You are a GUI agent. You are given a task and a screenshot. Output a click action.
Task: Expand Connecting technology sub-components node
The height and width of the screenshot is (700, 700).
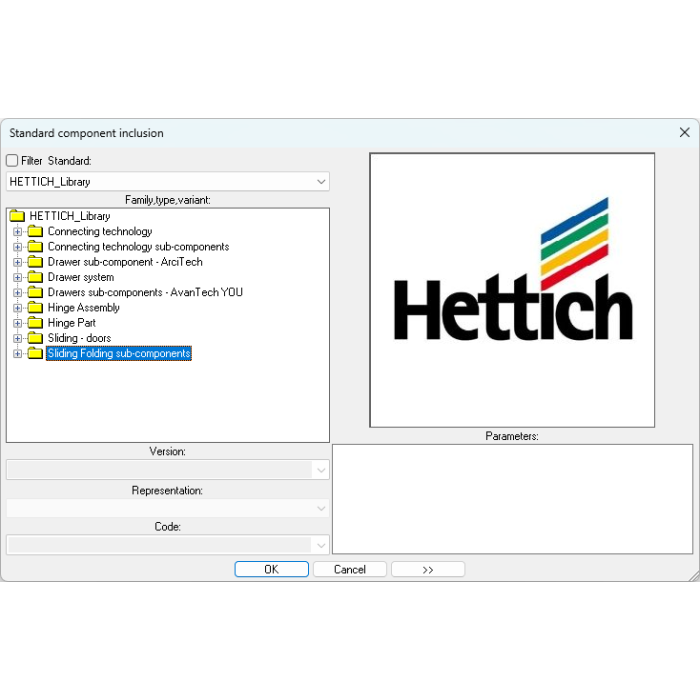coord(17,247)
